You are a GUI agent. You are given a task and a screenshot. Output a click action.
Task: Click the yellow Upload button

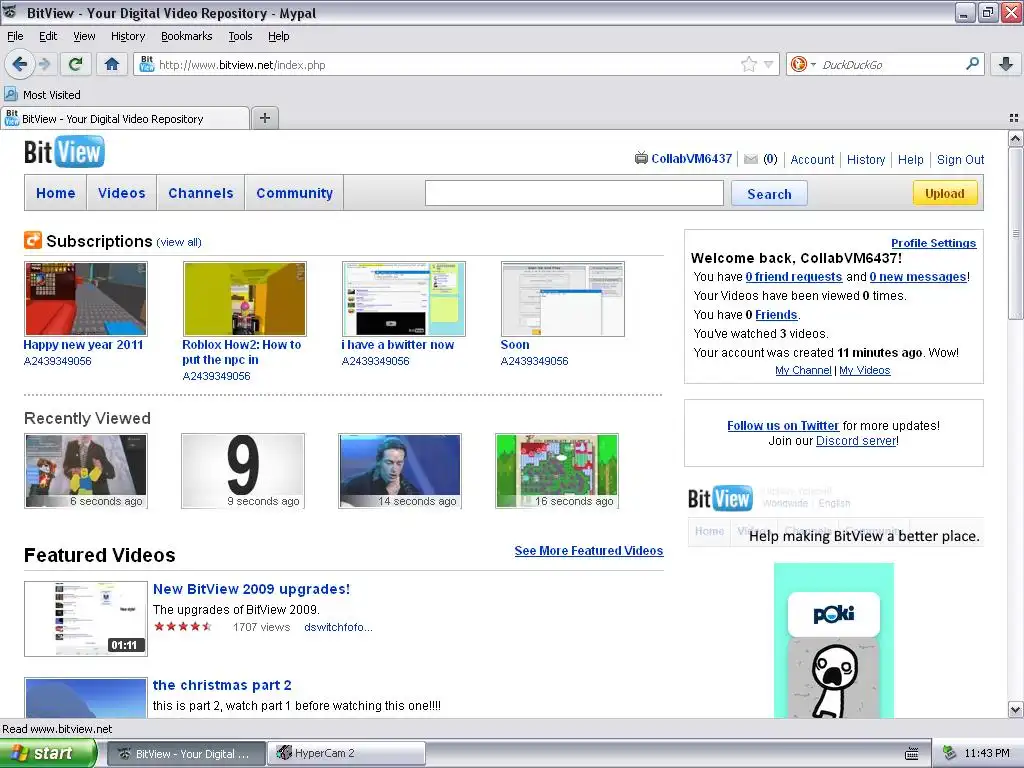point(944,193)
